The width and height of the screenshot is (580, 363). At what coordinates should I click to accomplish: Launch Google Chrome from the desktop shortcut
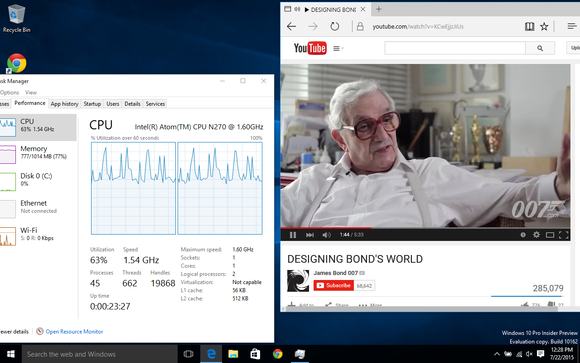16,63
